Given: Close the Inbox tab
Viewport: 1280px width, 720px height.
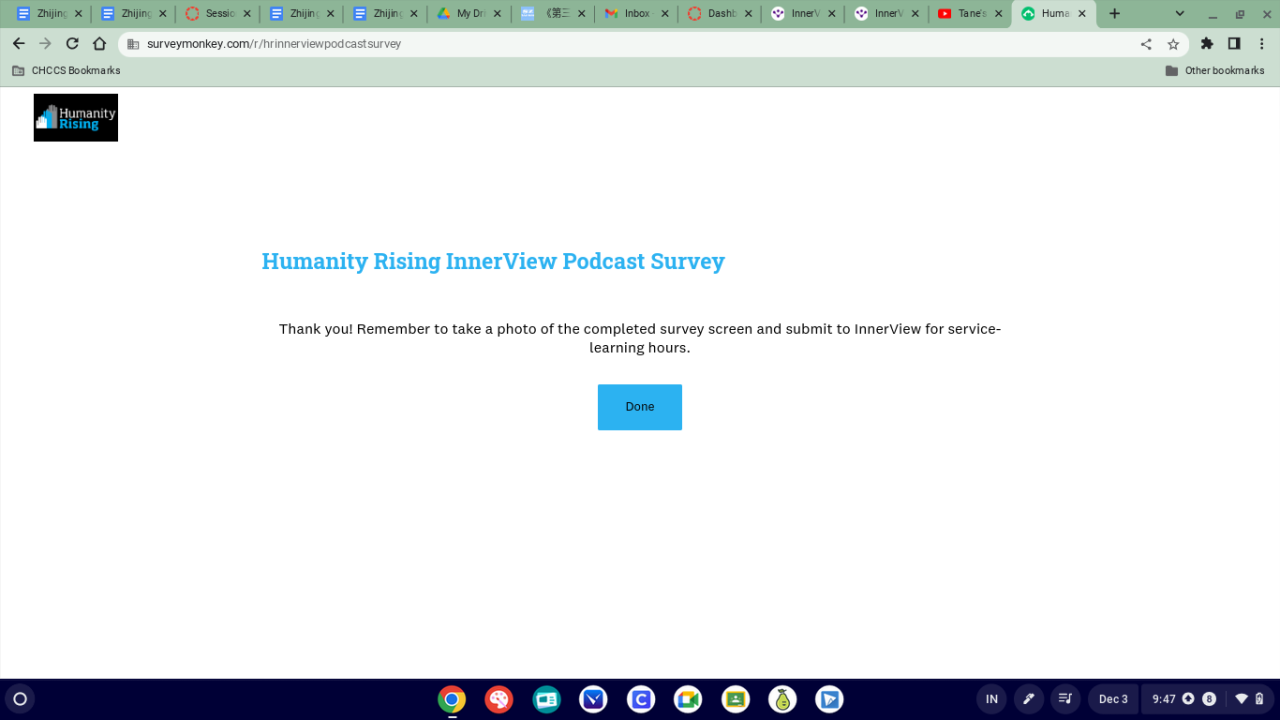Looking at the screenshot, I should (665, 14).
